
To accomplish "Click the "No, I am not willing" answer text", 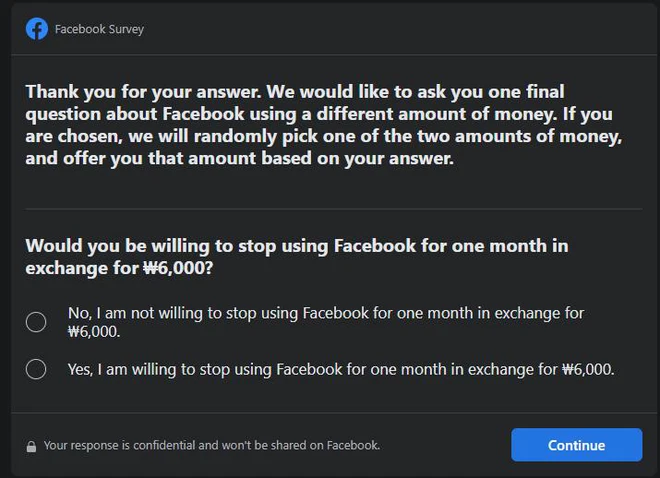I will 325,313.
